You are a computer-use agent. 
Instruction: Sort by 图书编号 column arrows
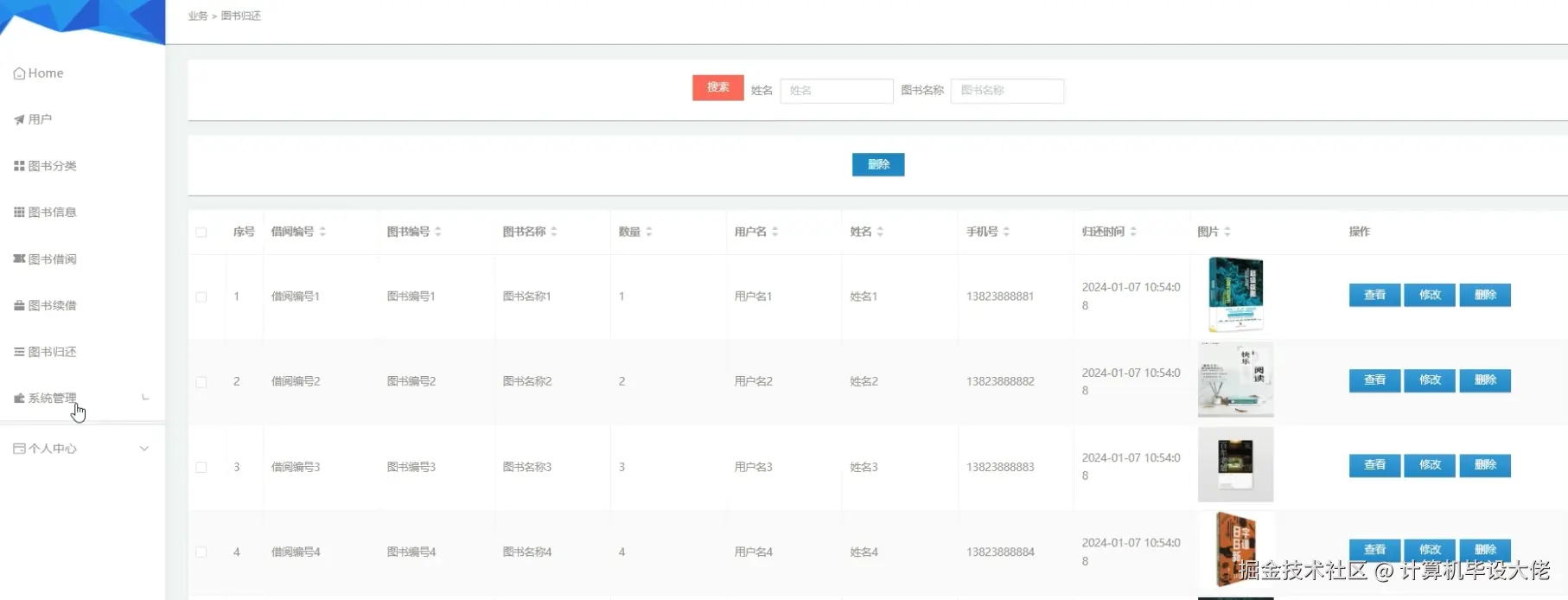438,232
